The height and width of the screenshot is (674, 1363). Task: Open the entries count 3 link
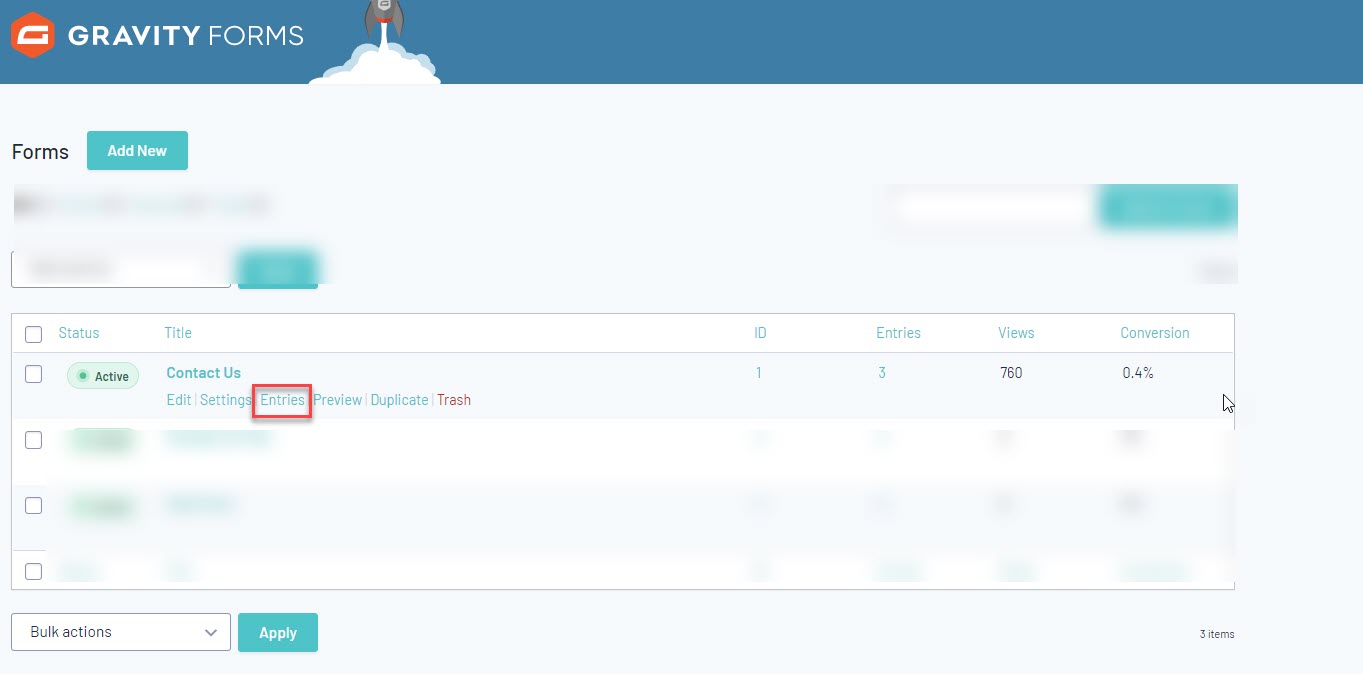click(x=882, y=373)
